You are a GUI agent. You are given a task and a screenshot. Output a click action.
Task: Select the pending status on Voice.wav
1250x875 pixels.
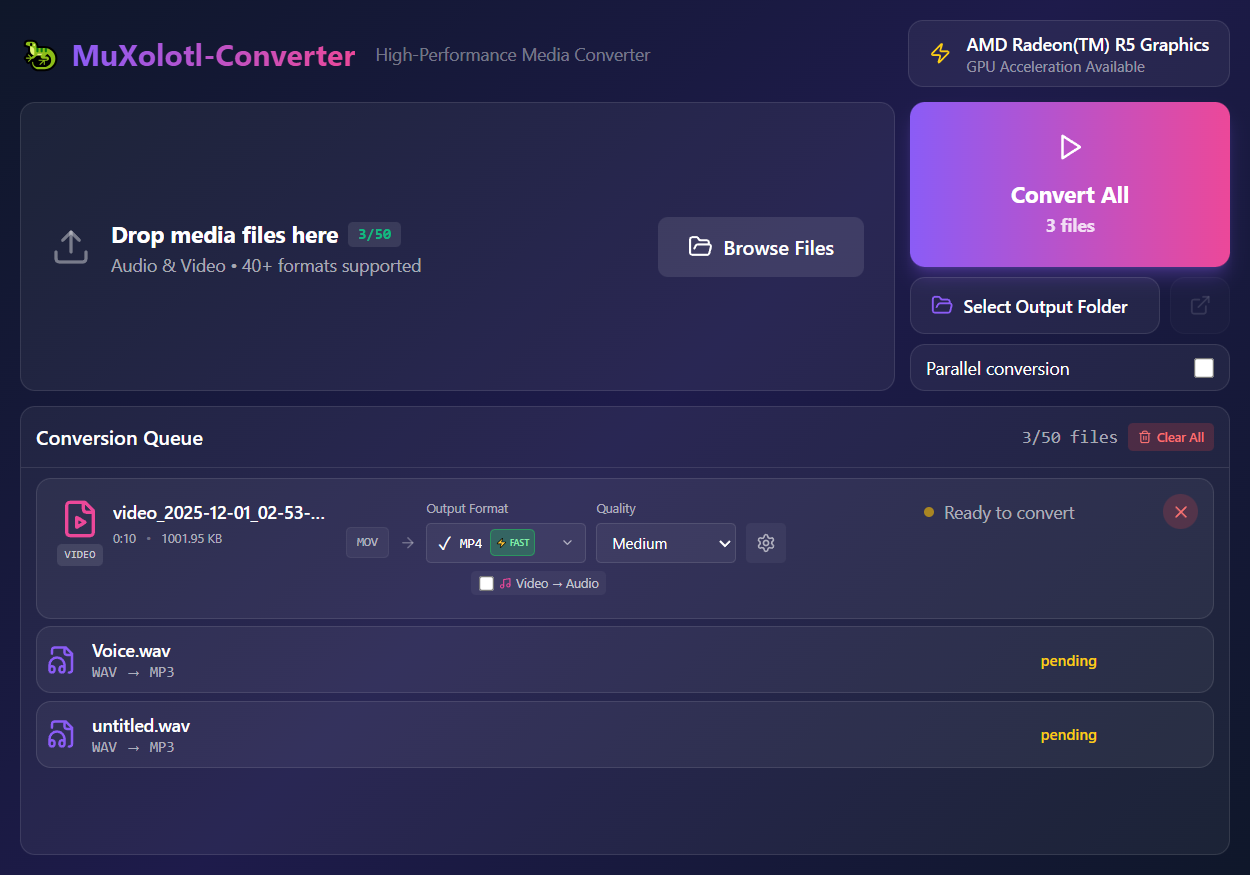click(x=1068, y=660)
